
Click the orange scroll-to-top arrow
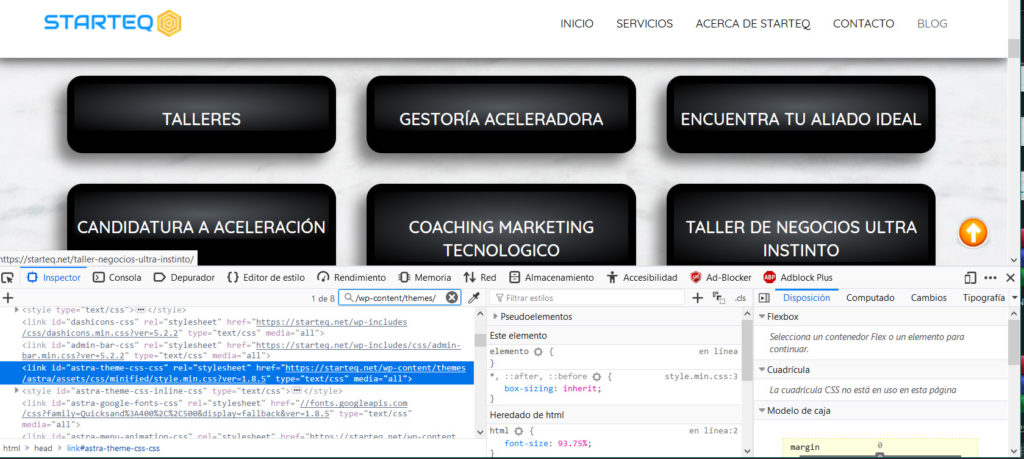point(973,233)
